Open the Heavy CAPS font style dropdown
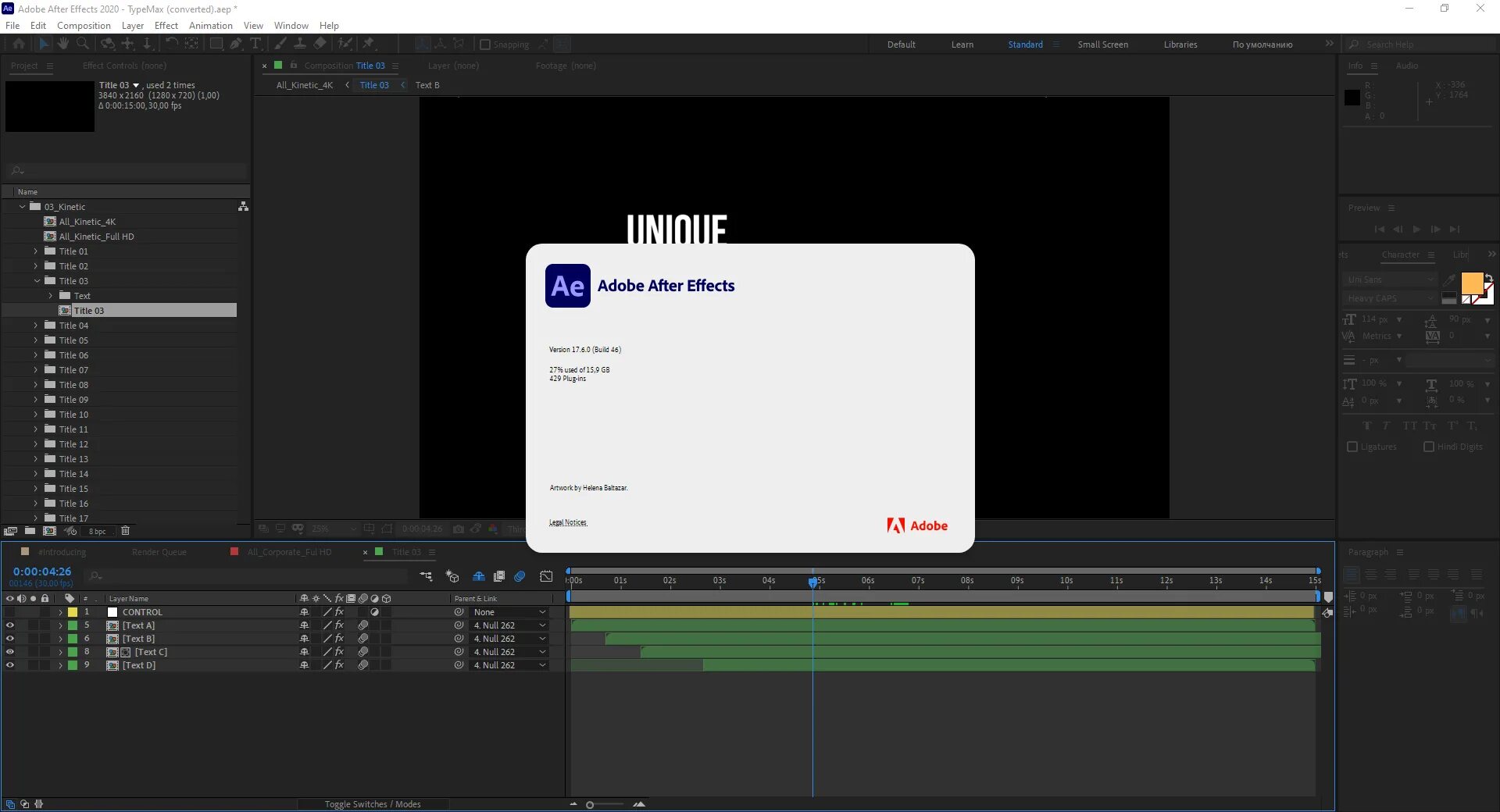 click(1391, 298)
